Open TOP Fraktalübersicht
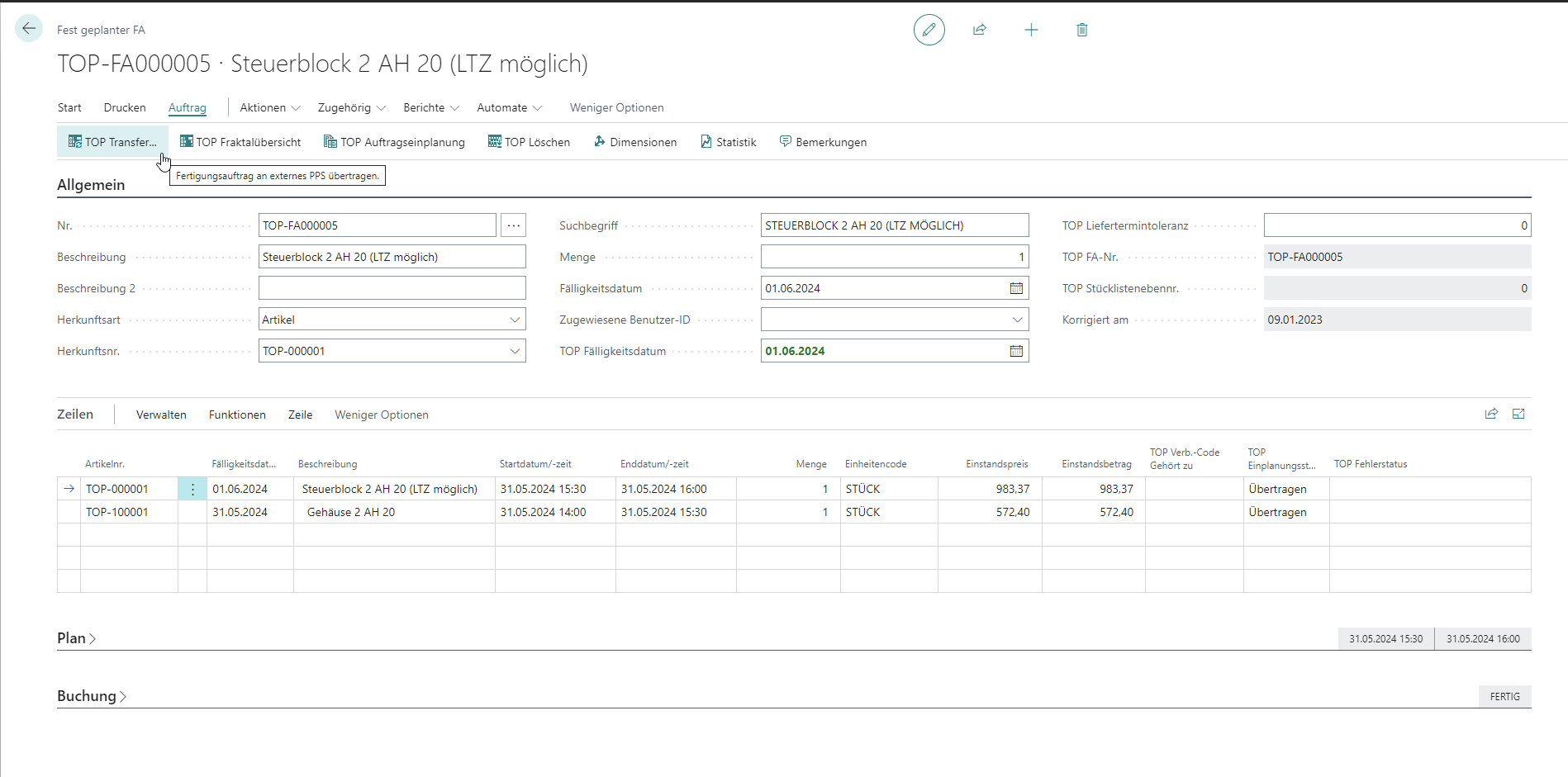The height and width of the screenshot is (777, 1568). (x=240, y=142)
